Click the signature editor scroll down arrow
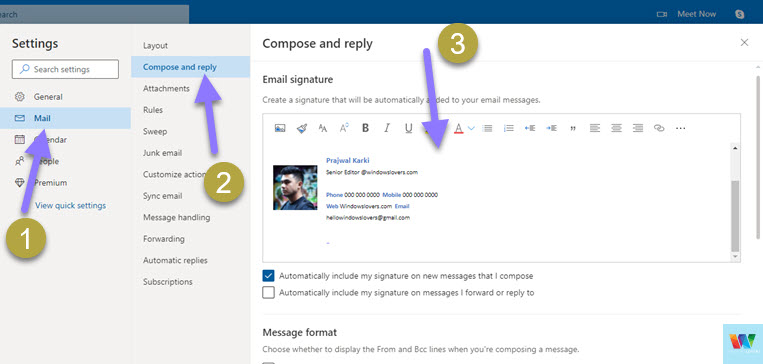Screen dimensions: 763x364 [735, 256]
